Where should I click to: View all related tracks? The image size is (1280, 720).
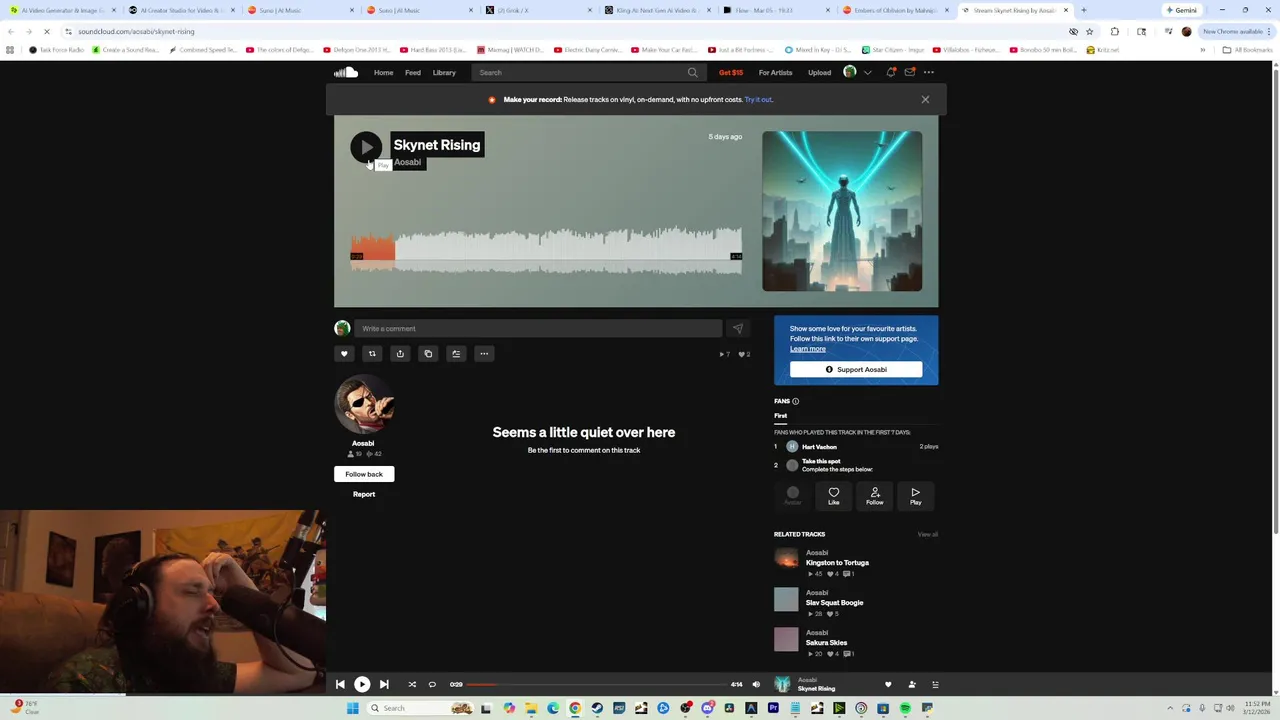(928, 534)
